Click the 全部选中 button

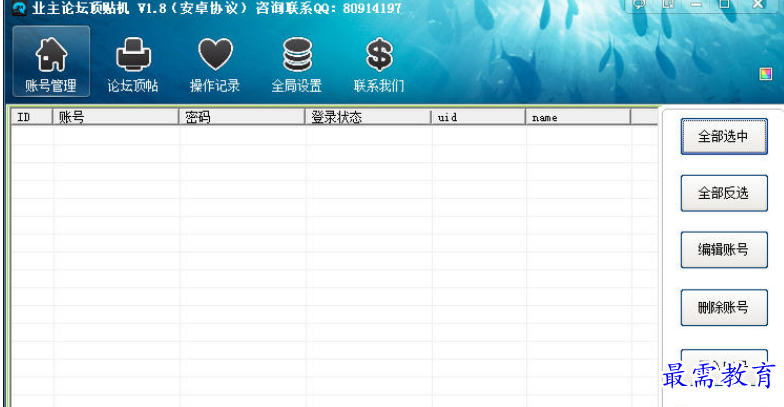click(x=724, y=136)
